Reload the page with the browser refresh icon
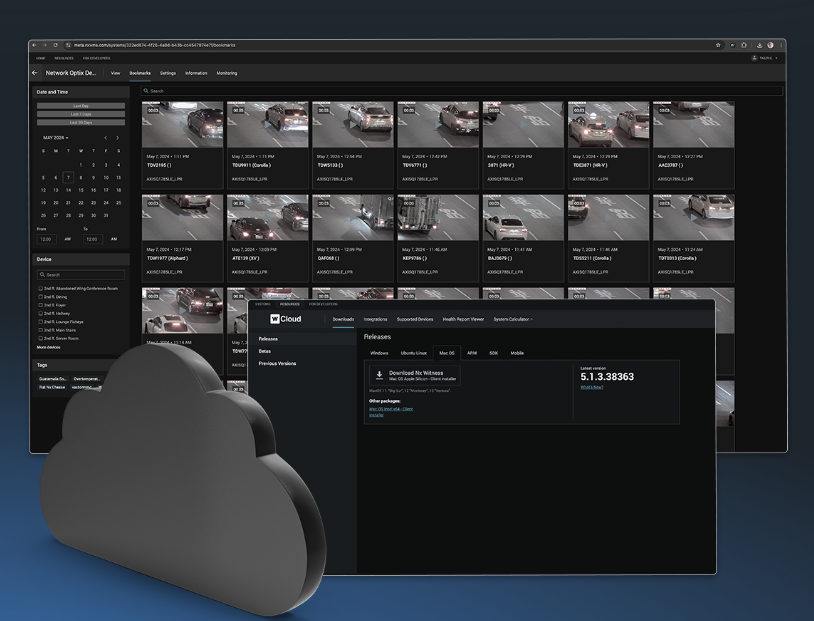 click(x=57, y=45)
